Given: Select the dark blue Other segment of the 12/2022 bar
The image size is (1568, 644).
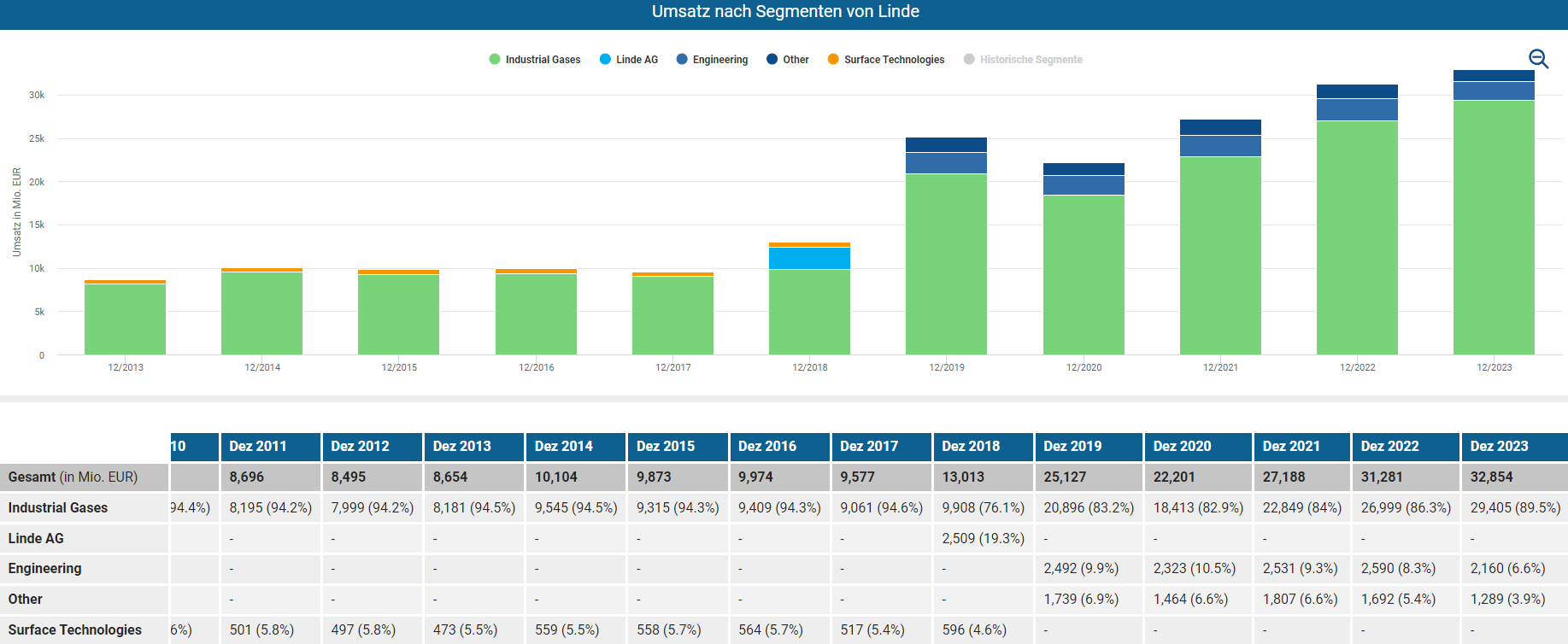Looking at the screenshot, I should click(x=1357, y=91).
